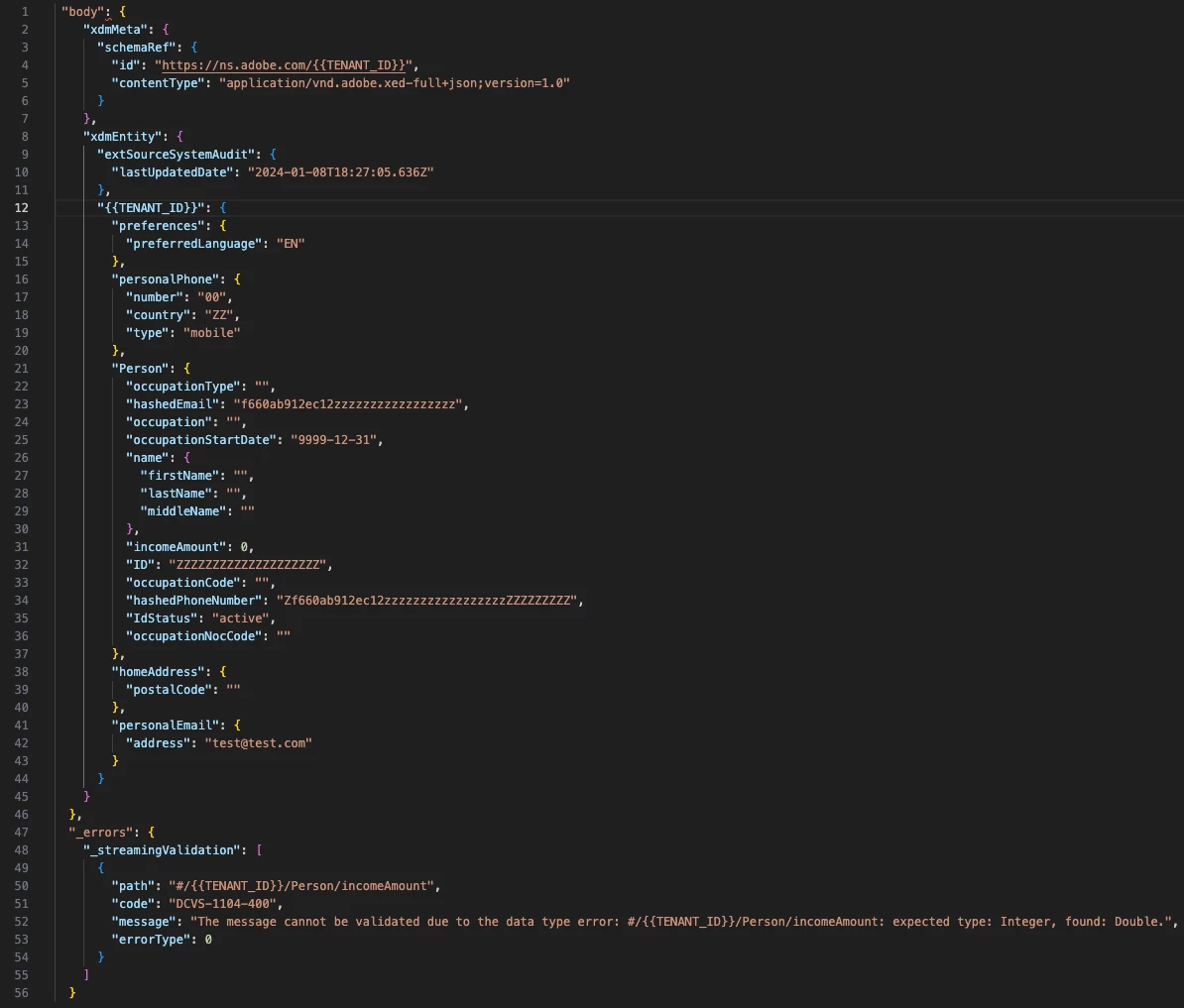Click the "hashedPhoneNumber" key
This screenshot has height=1008, width=1184.
click(194, 602)
